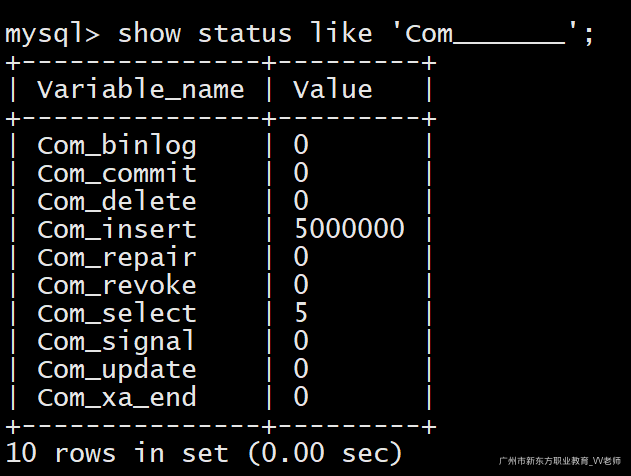The width and height of the screenshot is (631, 476).
Task: Select the Com_repair variable name
Action: click(117, 258)
